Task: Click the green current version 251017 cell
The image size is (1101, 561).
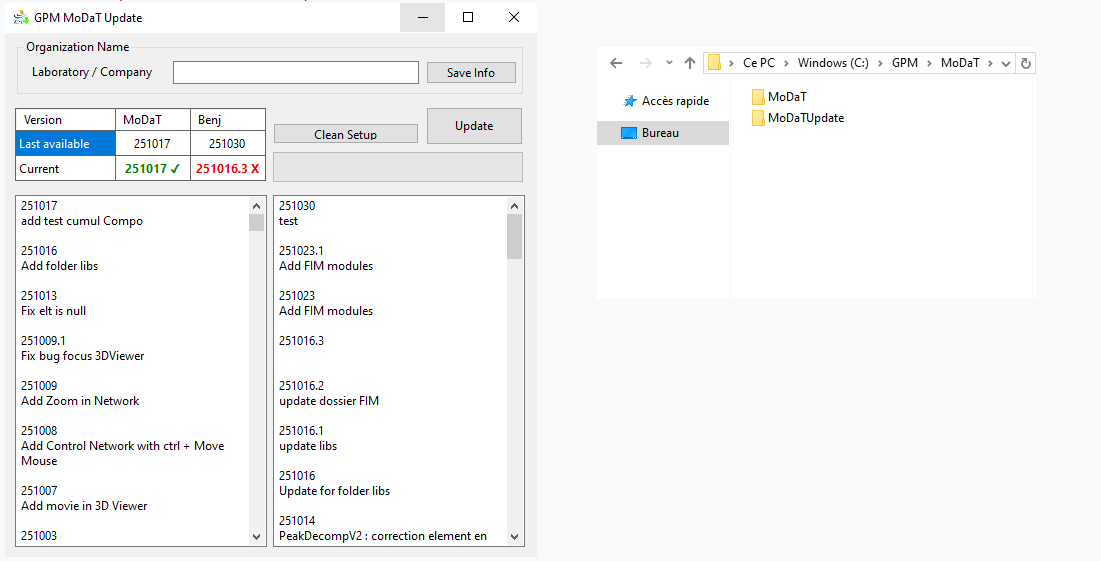Action: pyautogui.click(x=152, y=169)
